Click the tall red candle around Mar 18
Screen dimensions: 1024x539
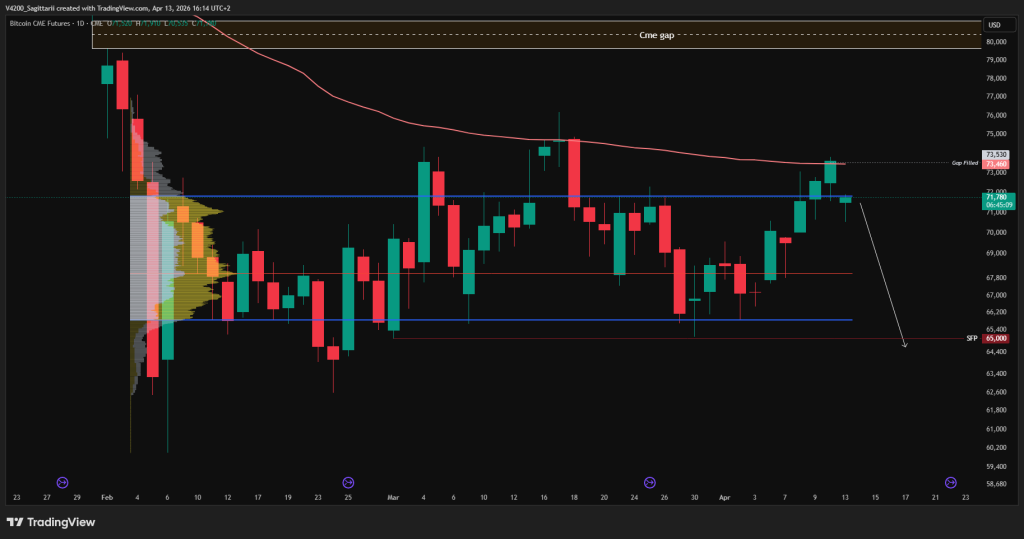(574, 174)
